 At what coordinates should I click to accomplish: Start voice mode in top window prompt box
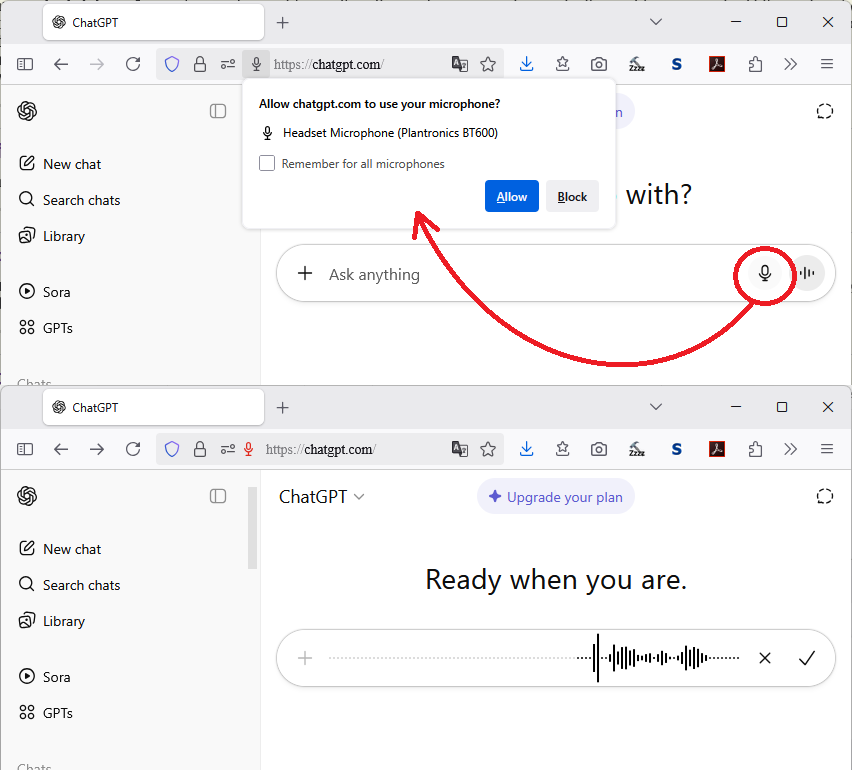807,273
